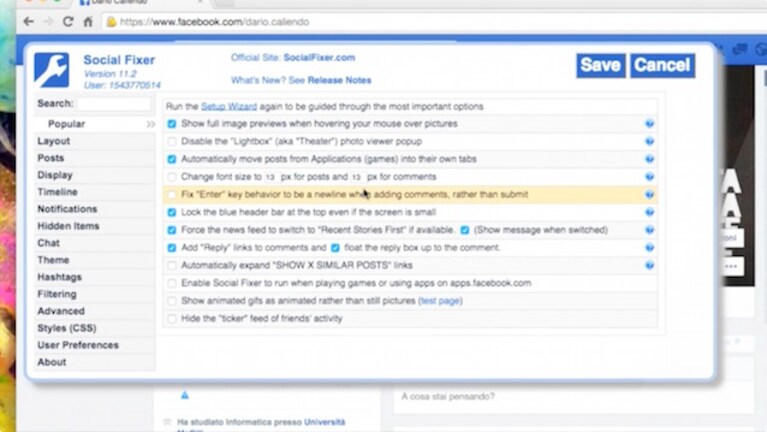Enable Social Fixer on apps.facebook.com
This screenshot has height=432, width=767.
click(172, 283)
